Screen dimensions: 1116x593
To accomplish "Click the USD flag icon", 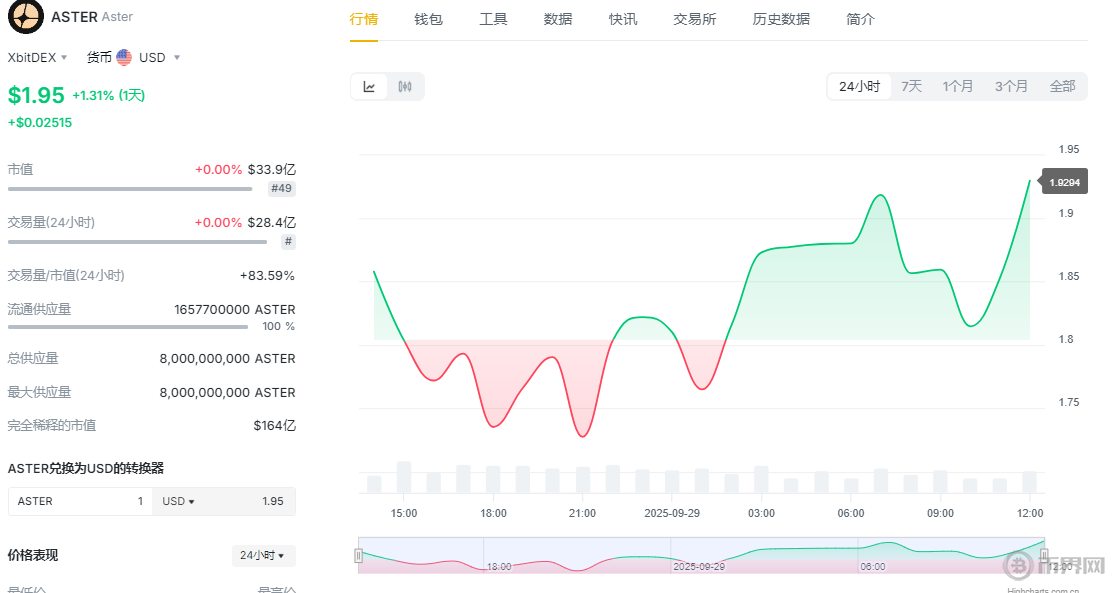I will pyautogui.click(x=124, y=58).
